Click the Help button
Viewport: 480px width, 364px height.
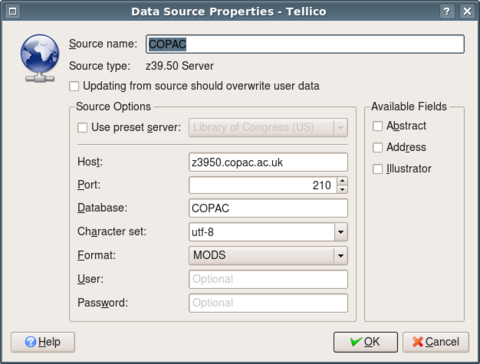43,342
